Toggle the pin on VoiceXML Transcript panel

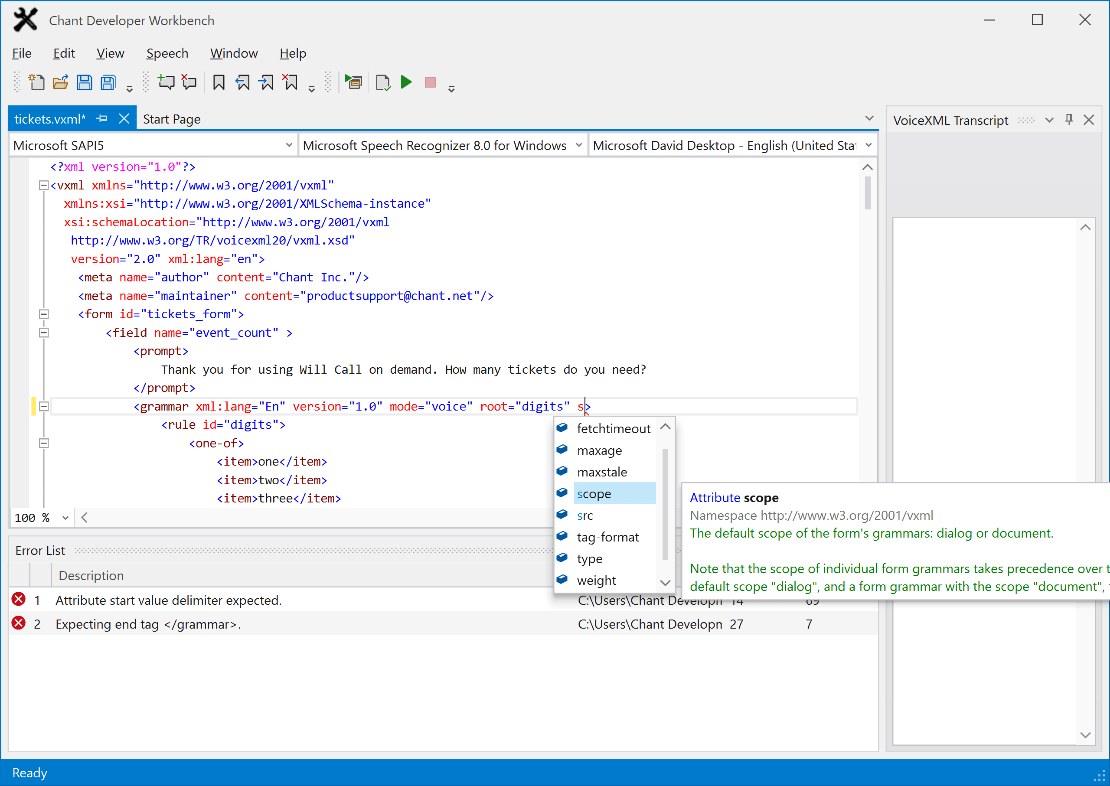pos(1069,119)
